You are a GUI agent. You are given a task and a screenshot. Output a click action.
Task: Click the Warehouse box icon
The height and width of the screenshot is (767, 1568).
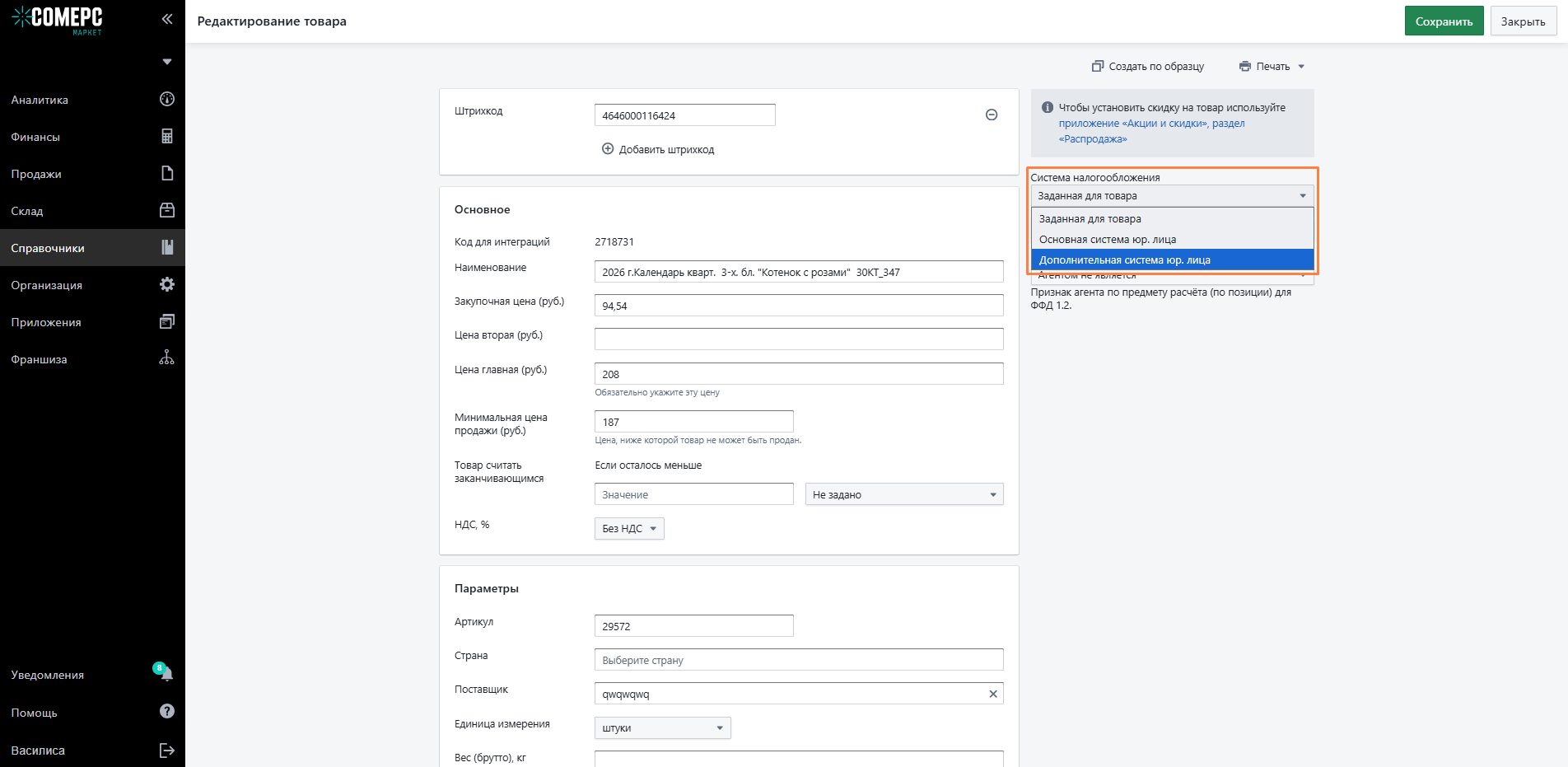(167, 211)
